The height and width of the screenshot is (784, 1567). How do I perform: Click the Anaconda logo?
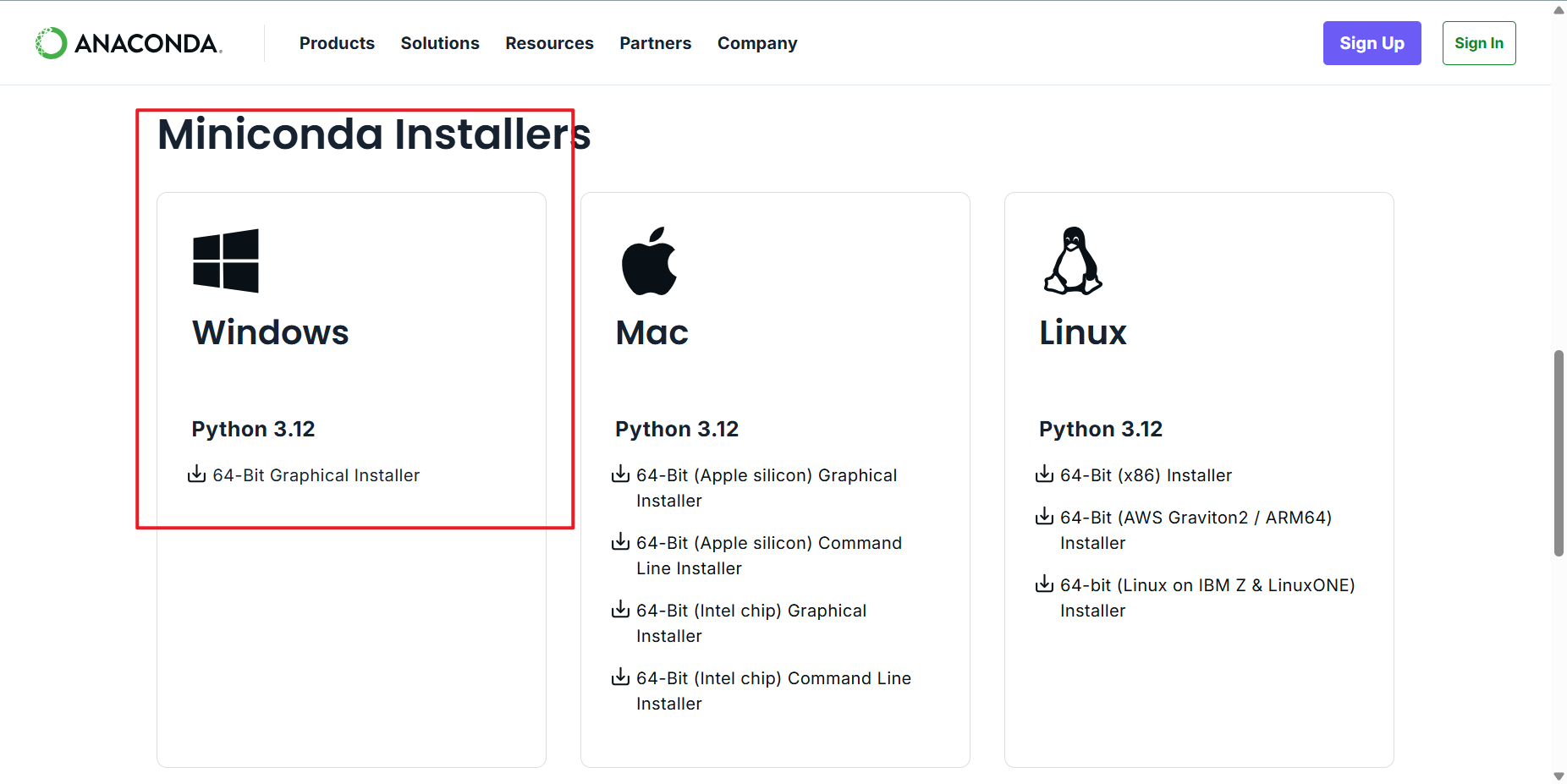129,43
